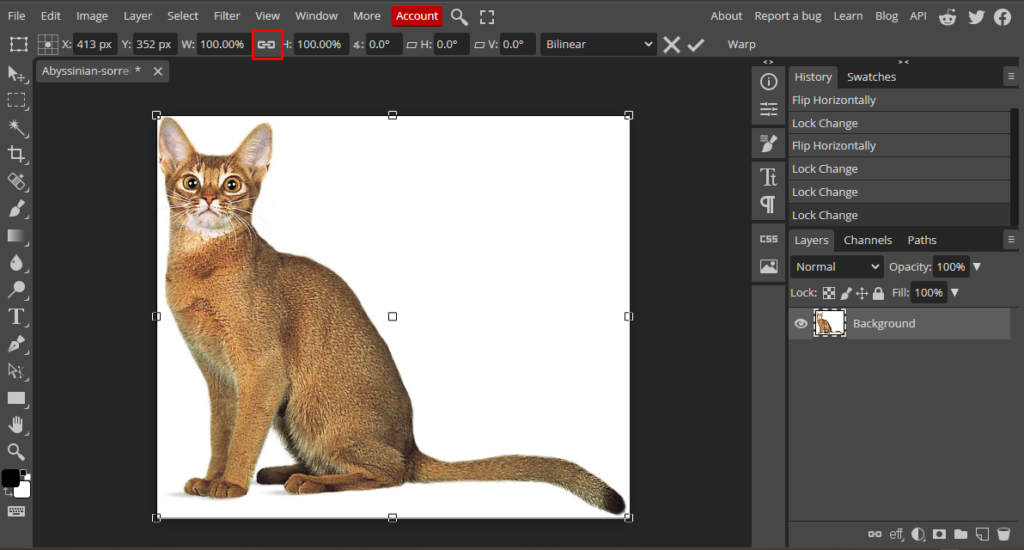Screen dimensions: 1024x550
Task: Open the Filter menu
Action: [227, 16]
